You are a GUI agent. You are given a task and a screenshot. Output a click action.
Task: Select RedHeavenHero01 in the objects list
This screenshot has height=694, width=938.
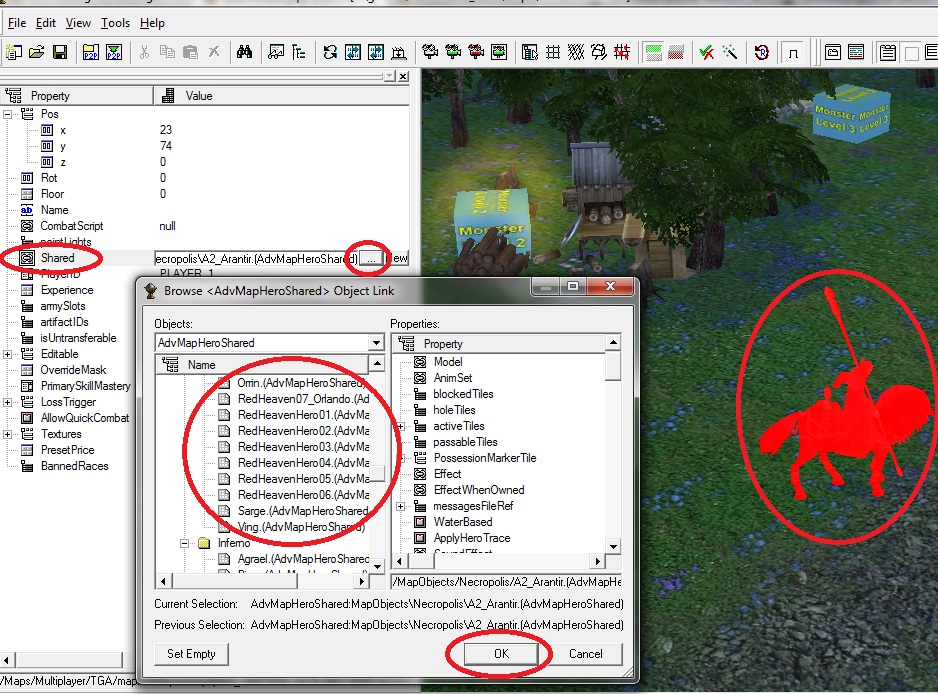click(x=303, y=415)
